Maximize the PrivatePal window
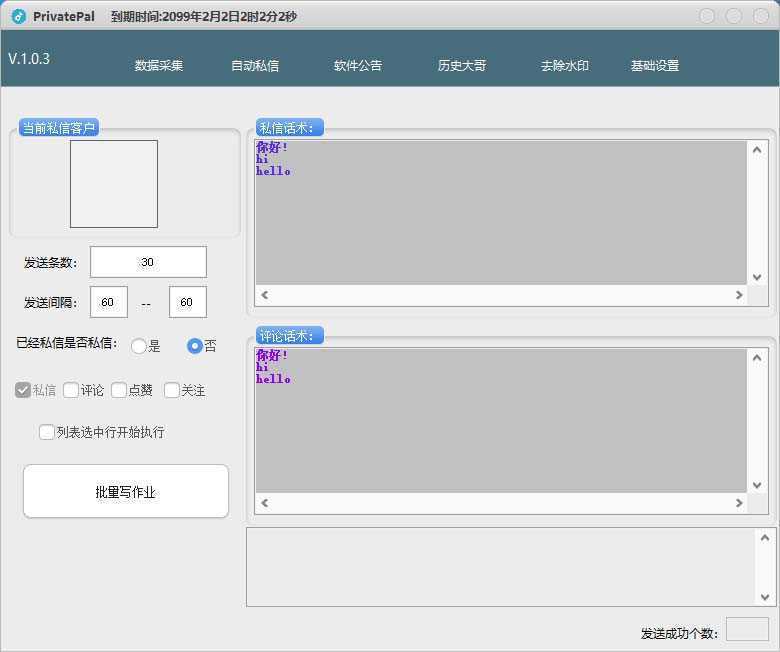The image size is (780, 652). click(734, 16)
